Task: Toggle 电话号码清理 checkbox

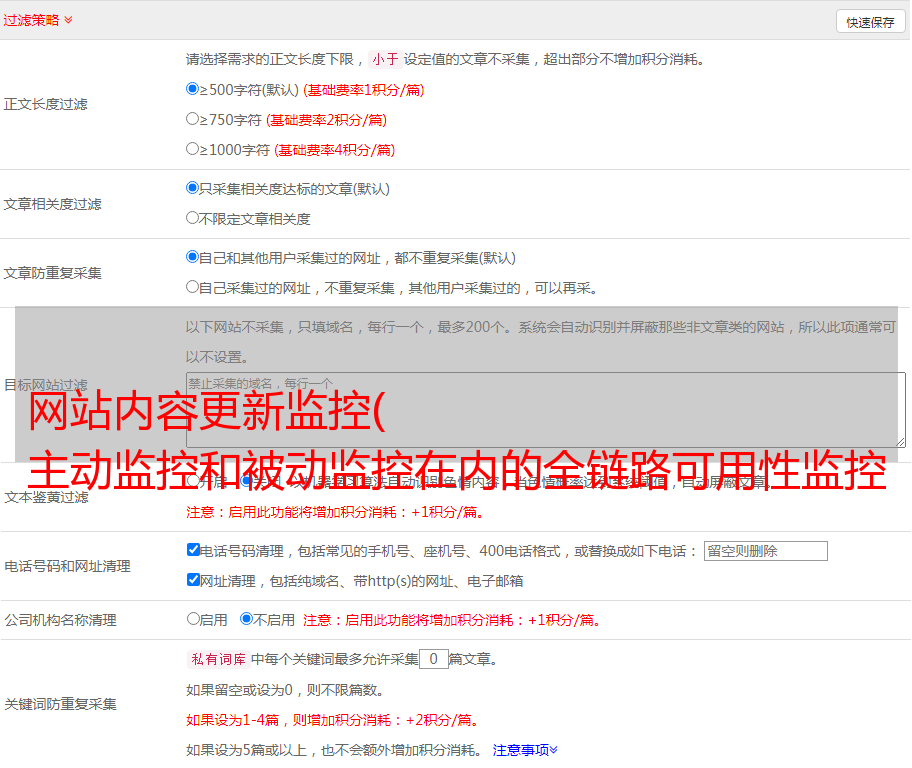Action: (x=193, y=550)
